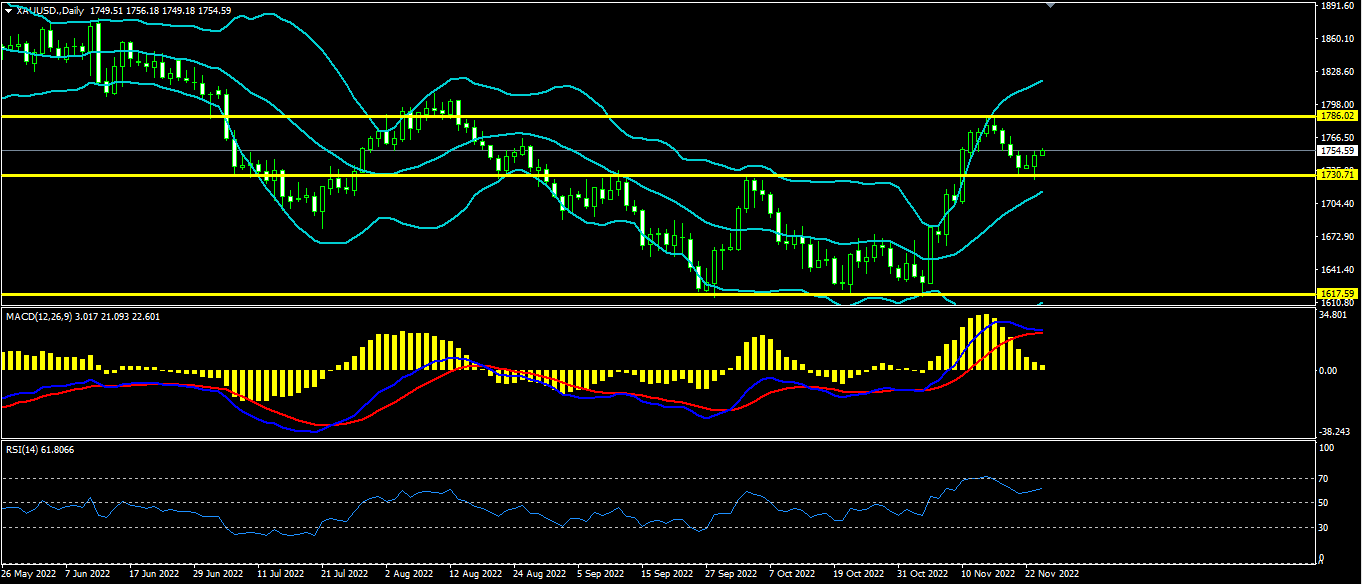Click the current price tag 1754.59

(1336, 151)
